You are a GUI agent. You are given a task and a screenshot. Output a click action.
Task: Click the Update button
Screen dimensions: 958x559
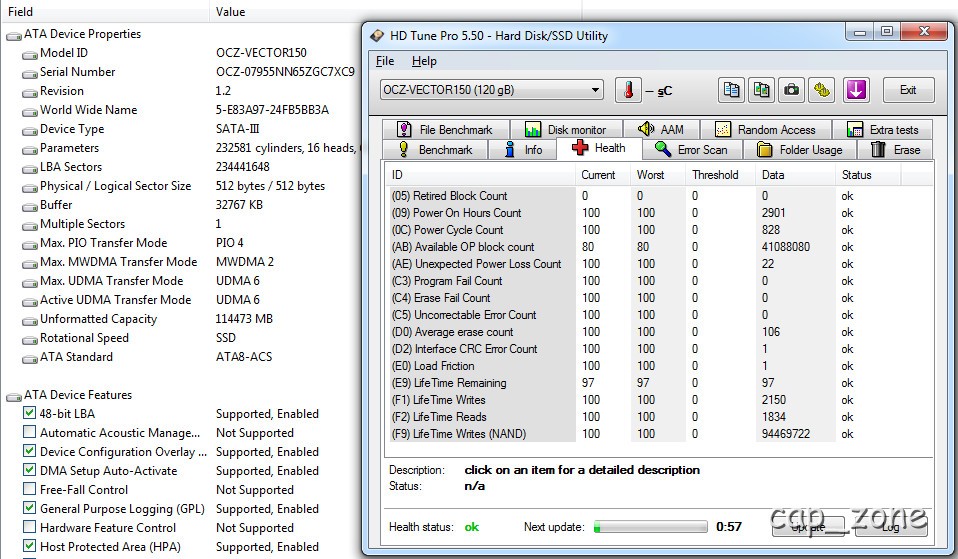[x=809, y=527]
